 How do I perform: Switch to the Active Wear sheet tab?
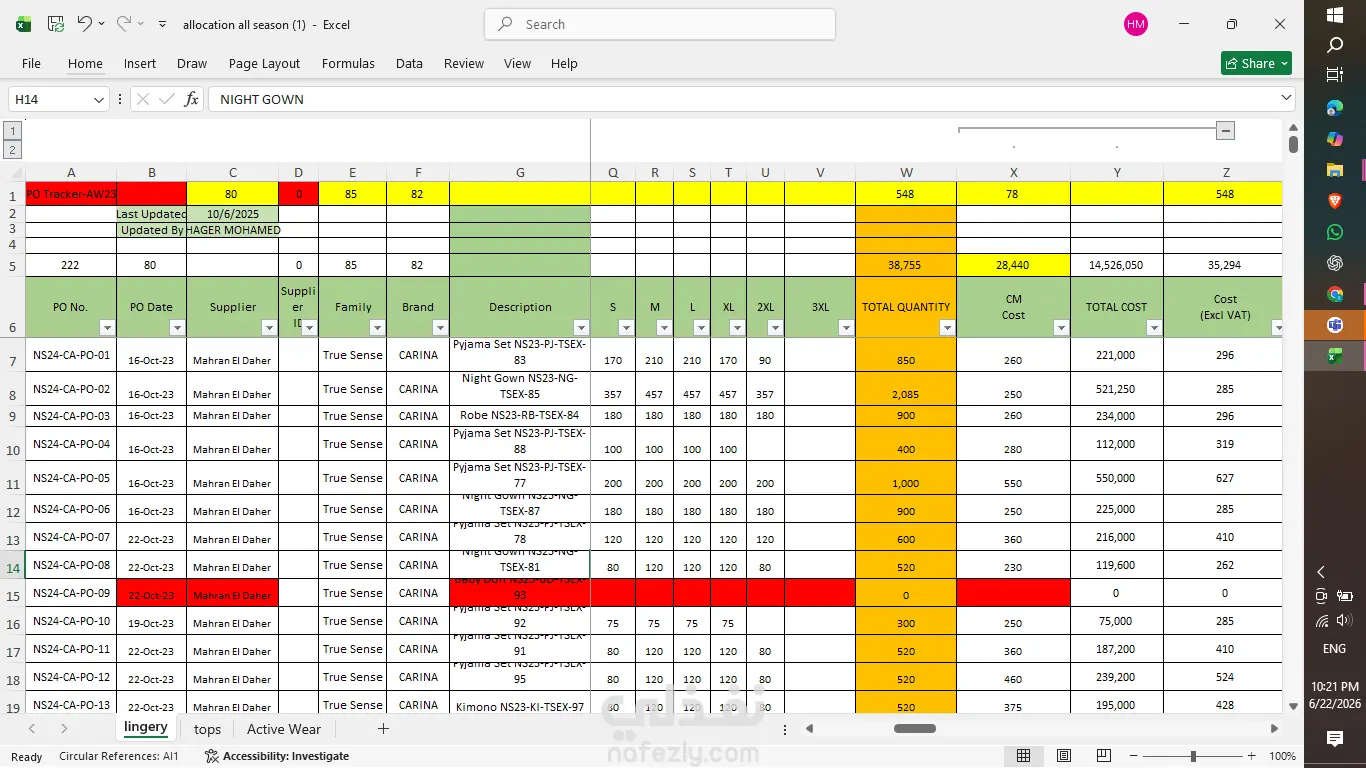(x=284, y=729)
